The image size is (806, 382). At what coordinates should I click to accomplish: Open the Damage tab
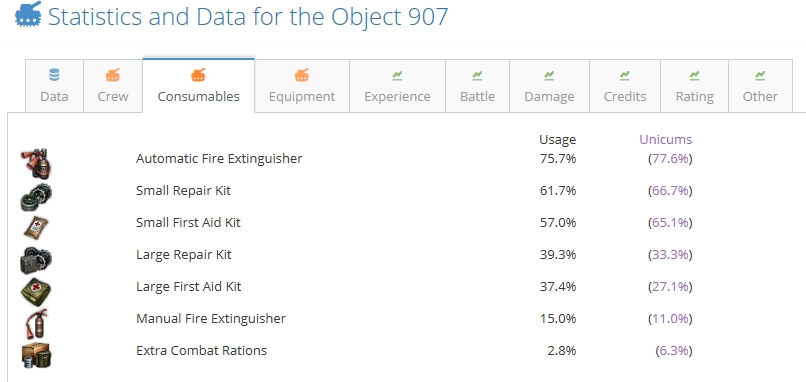pyautogui.click(x=549, y=86)
